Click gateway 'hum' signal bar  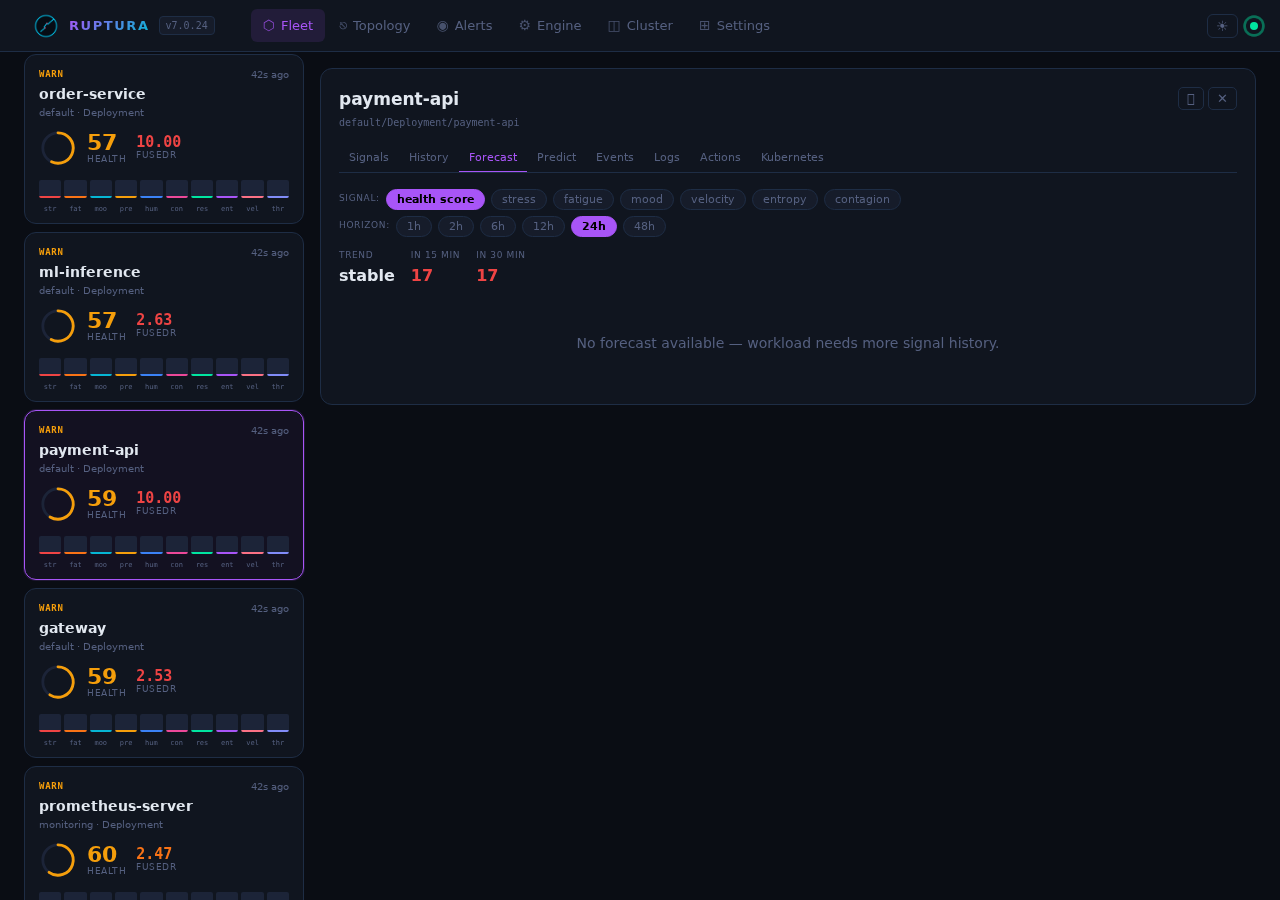151,723
